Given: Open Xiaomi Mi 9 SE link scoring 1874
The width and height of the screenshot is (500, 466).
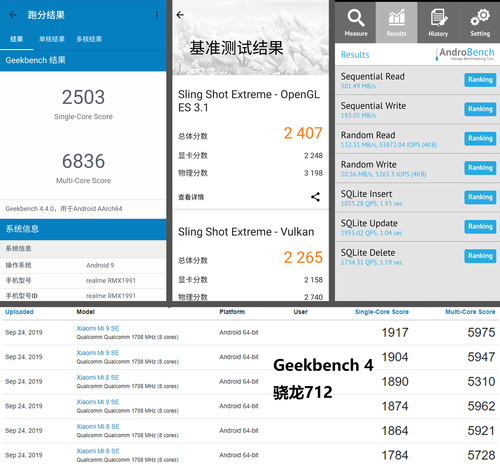Looking at the screenshot, I should pyautogui.click(x=98, y=402).
